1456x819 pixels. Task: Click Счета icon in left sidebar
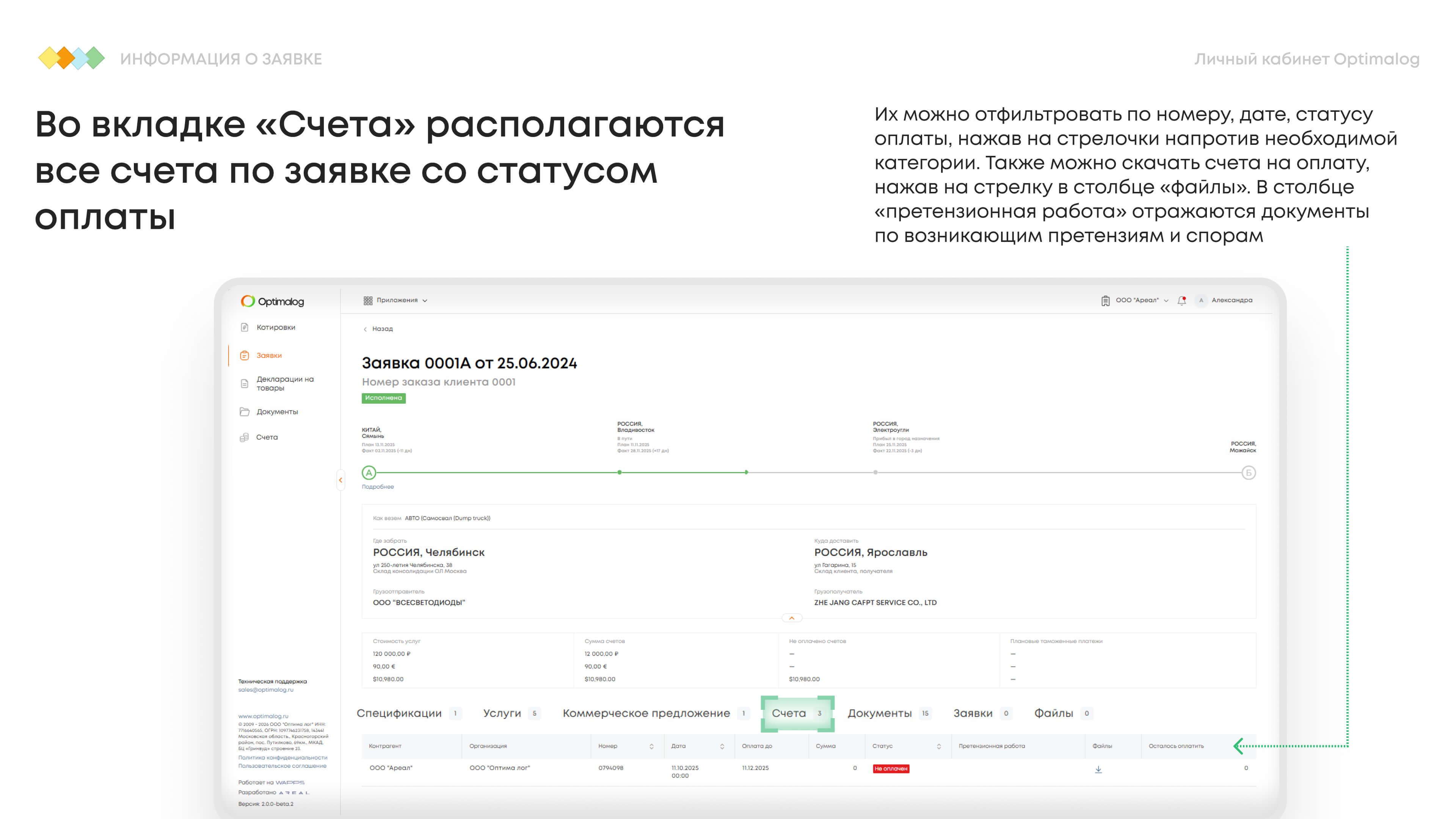tap(244, 437)
